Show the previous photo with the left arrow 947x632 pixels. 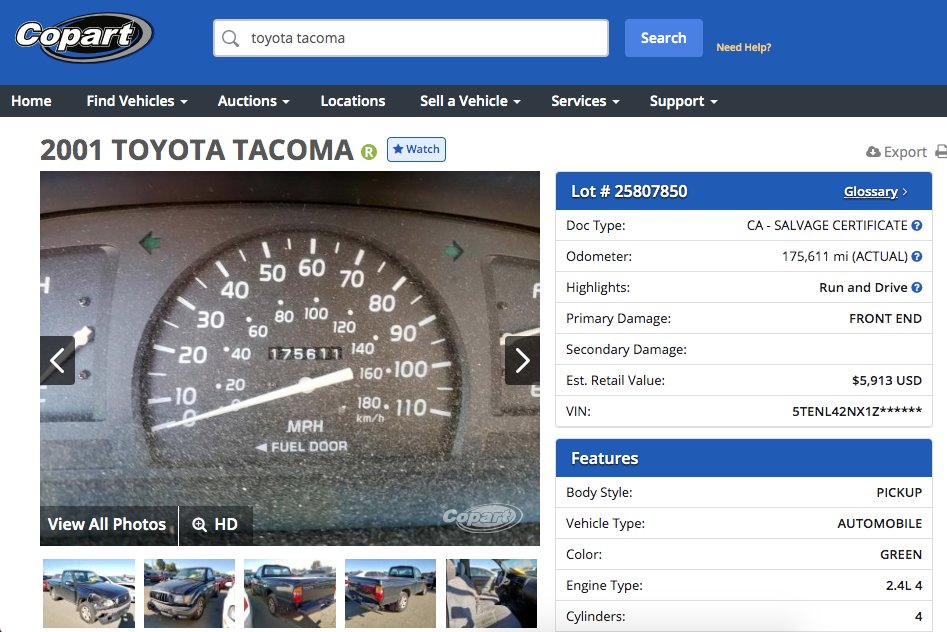[57, 361]
